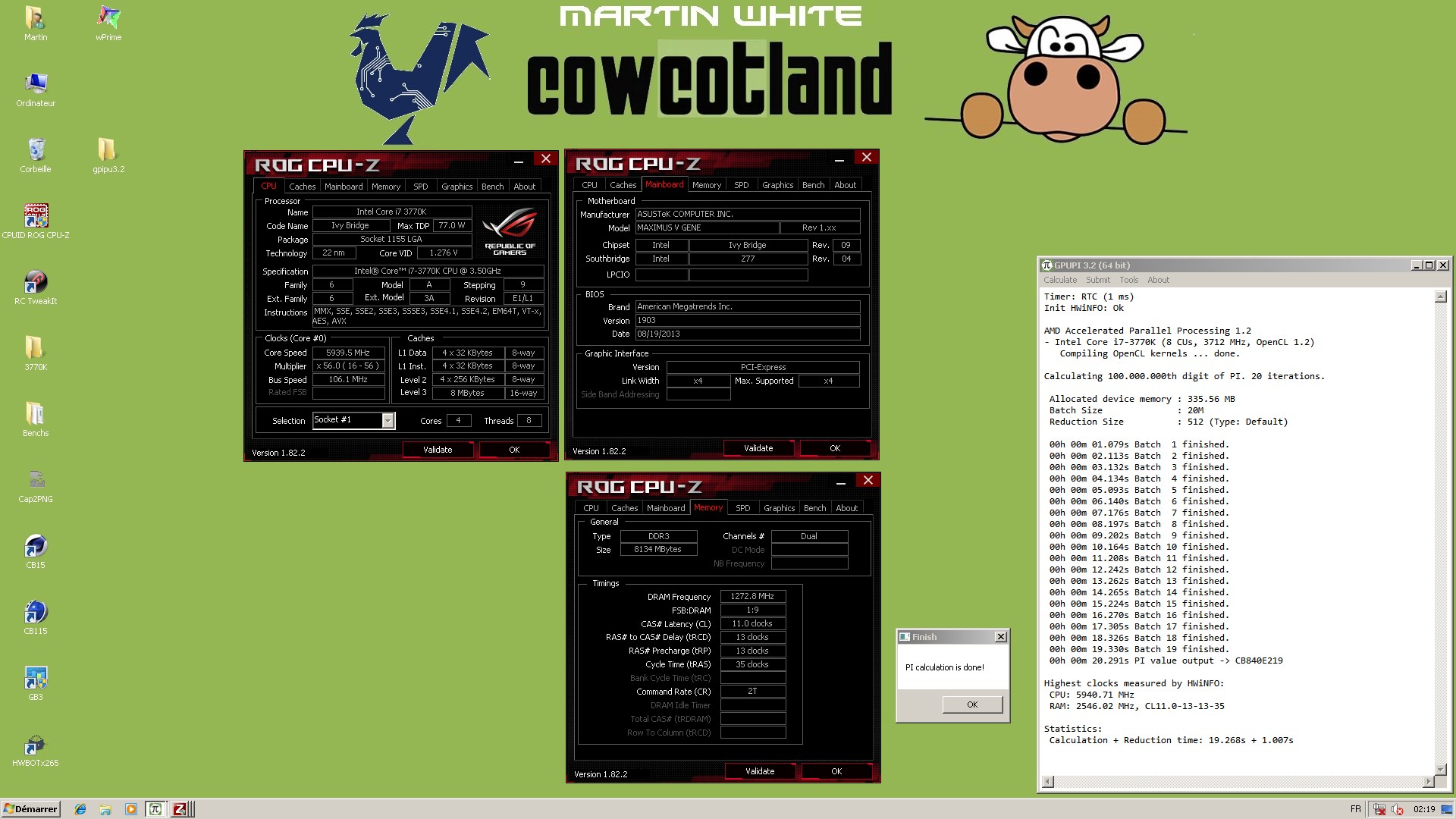Open the Corbeille recycle bin
This screenshot has height=819, width=1456.
pyautogui.click(x=36, y=155)
